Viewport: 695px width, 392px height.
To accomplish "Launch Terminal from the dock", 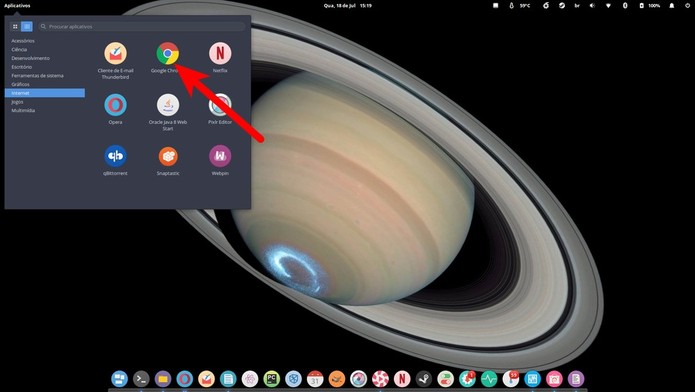I will [x=141, y=379].
